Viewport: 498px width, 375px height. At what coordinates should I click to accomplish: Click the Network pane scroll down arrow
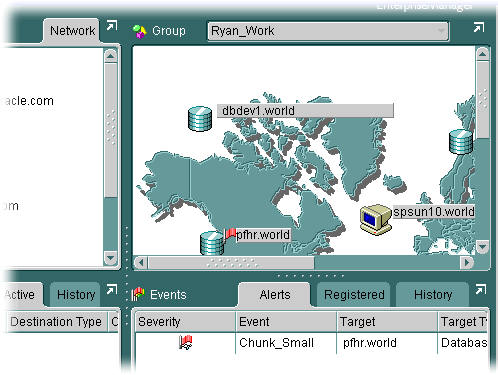(x=111, y=258)
